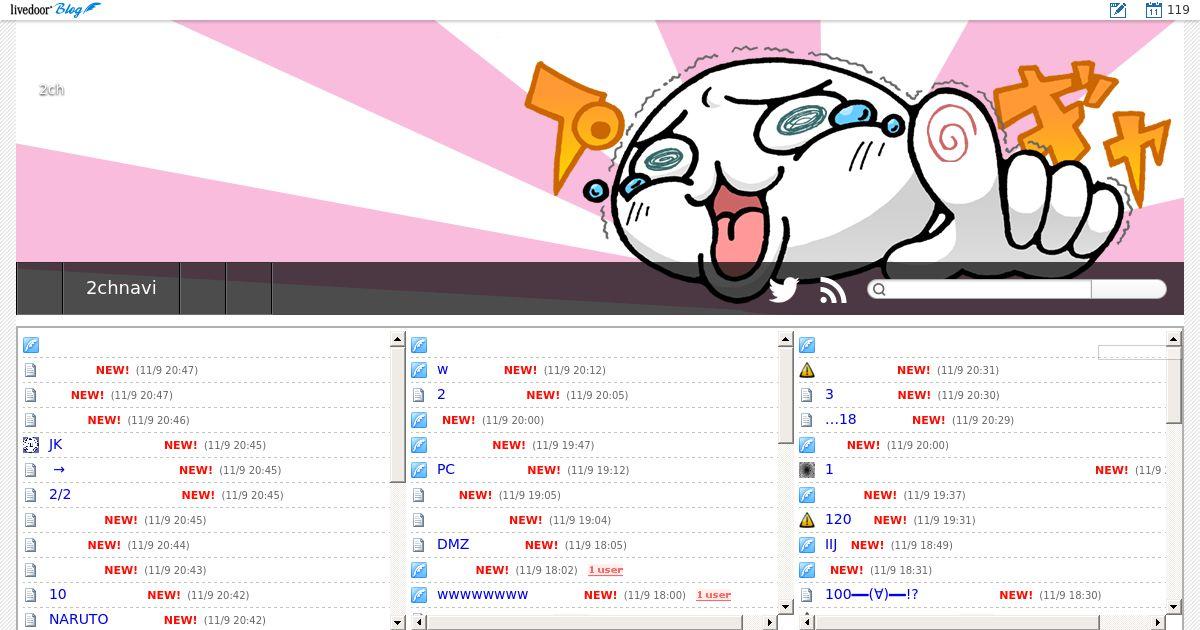The height and width of the screenshot is (630, 1200).
Task: Open the 120 entry posted 19:31
Action: [x=838, y=520]
